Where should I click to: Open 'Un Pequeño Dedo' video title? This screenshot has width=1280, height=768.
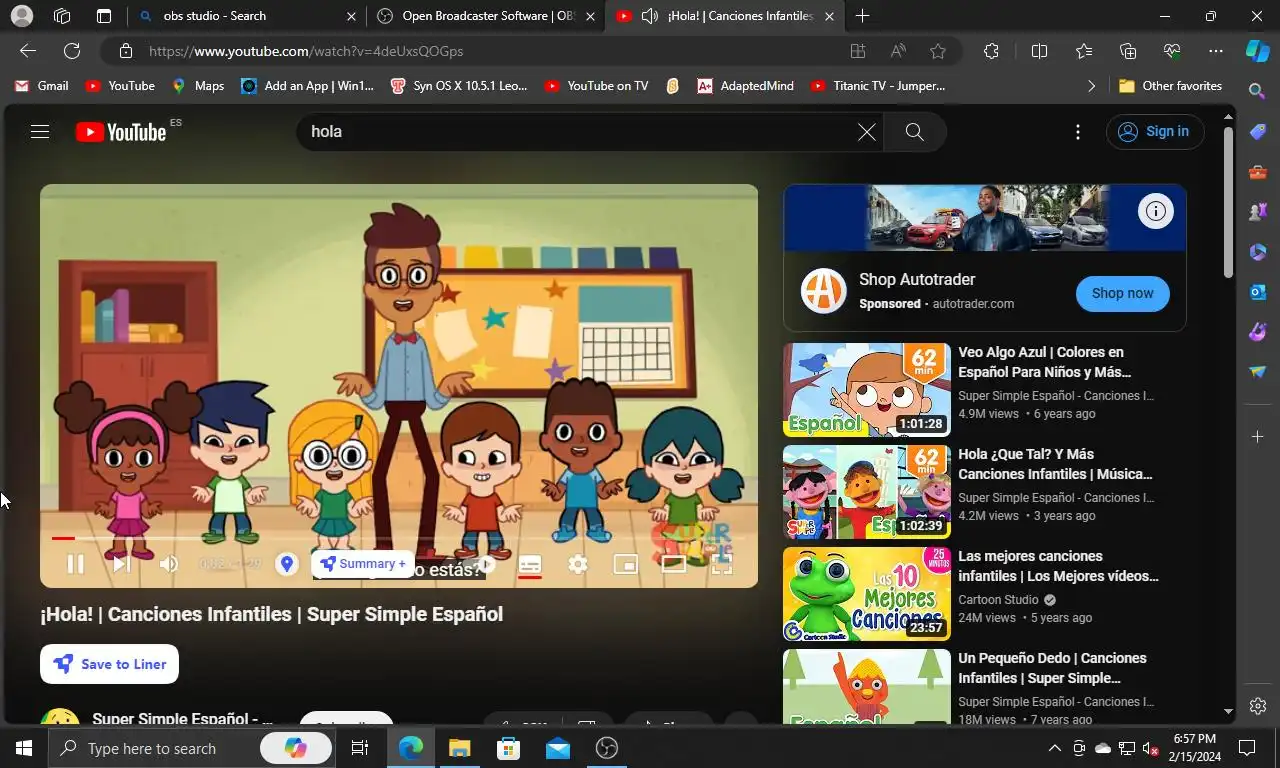tap(1052, 668)
